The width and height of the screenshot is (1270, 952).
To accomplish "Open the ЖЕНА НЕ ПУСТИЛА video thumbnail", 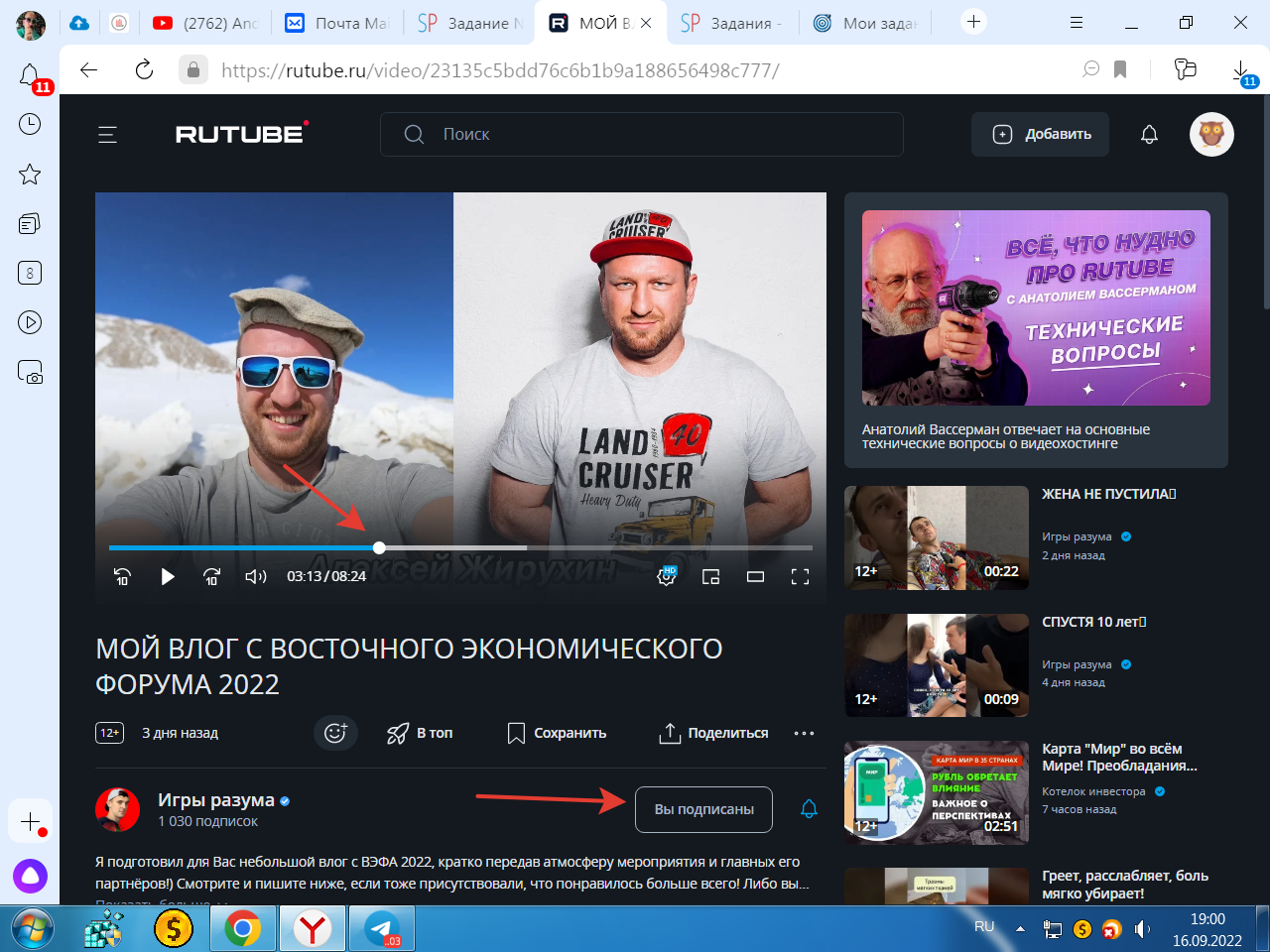I will [x=937, y=537].
